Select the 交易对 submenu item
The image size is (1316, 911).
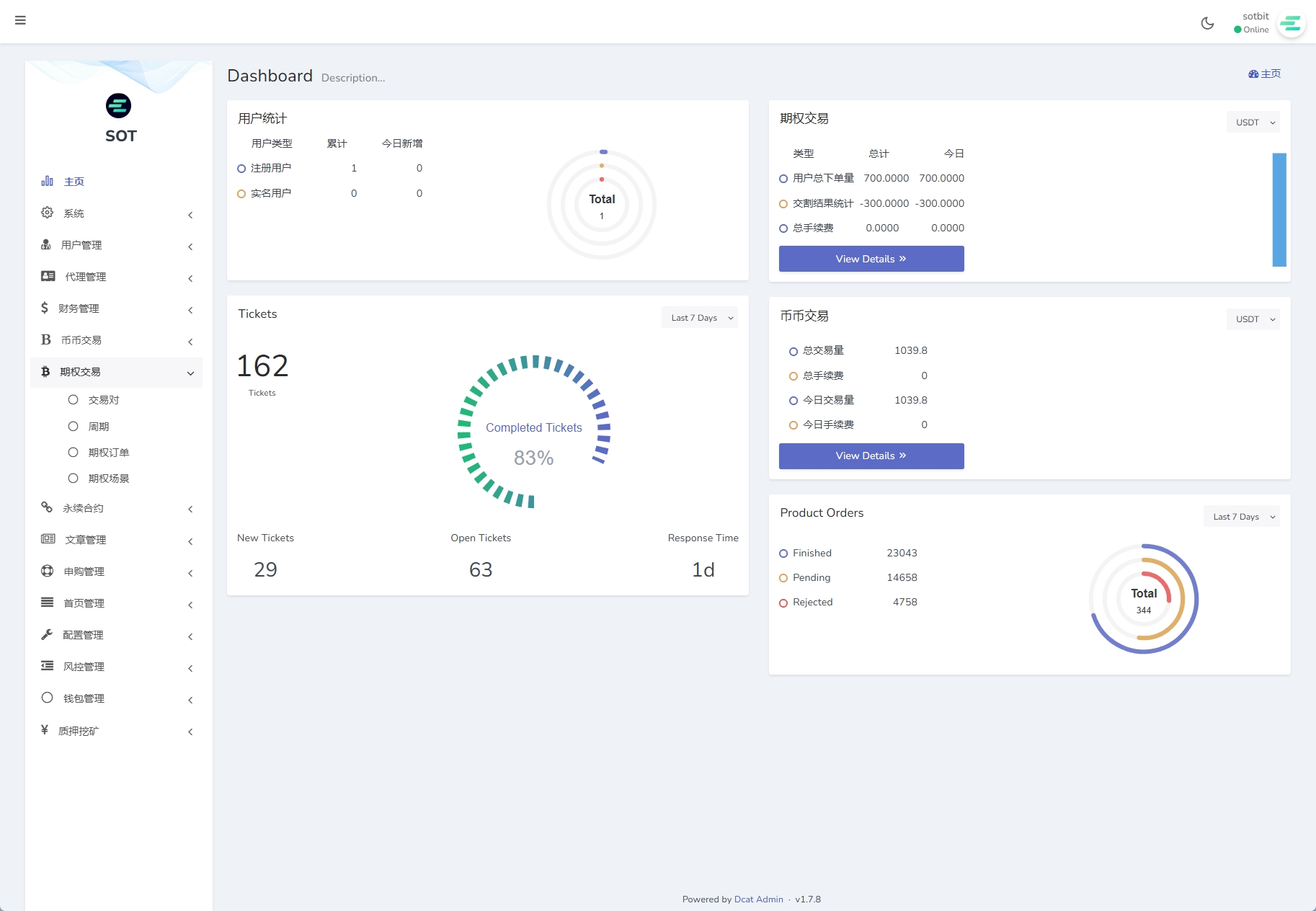tap(103, 400)
